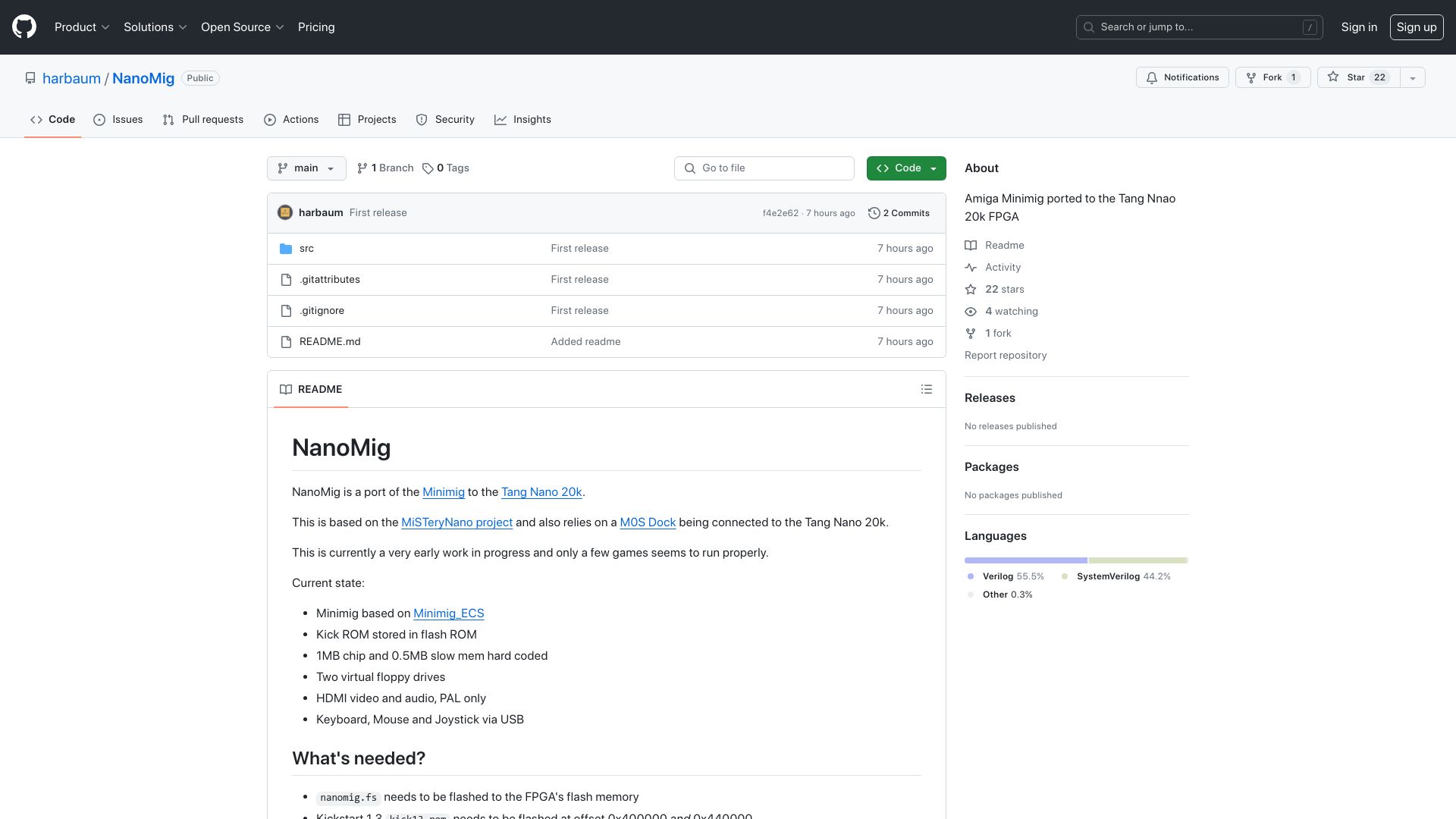Open the main branch selector dropdown

(306, 168)
